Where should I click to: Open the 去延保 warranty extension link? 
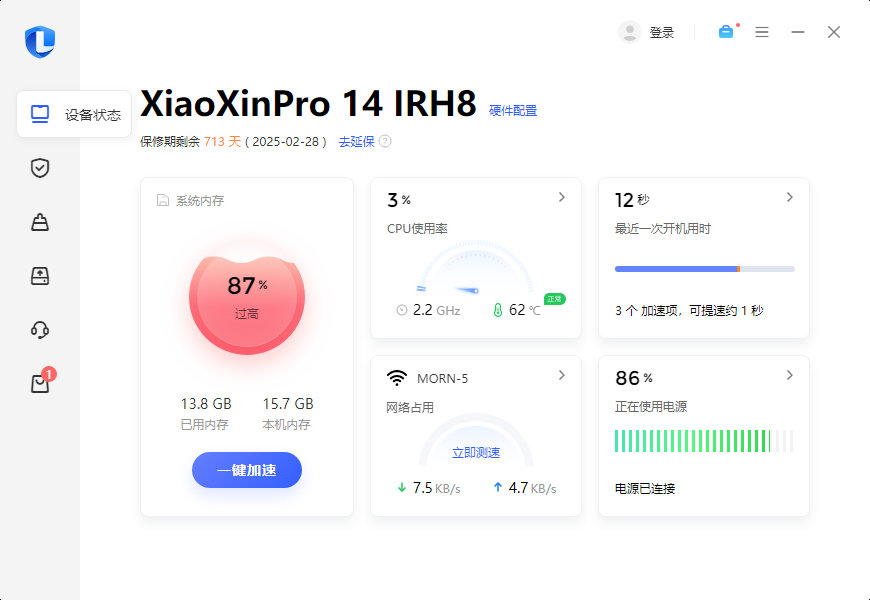click(x=355, y=142)
